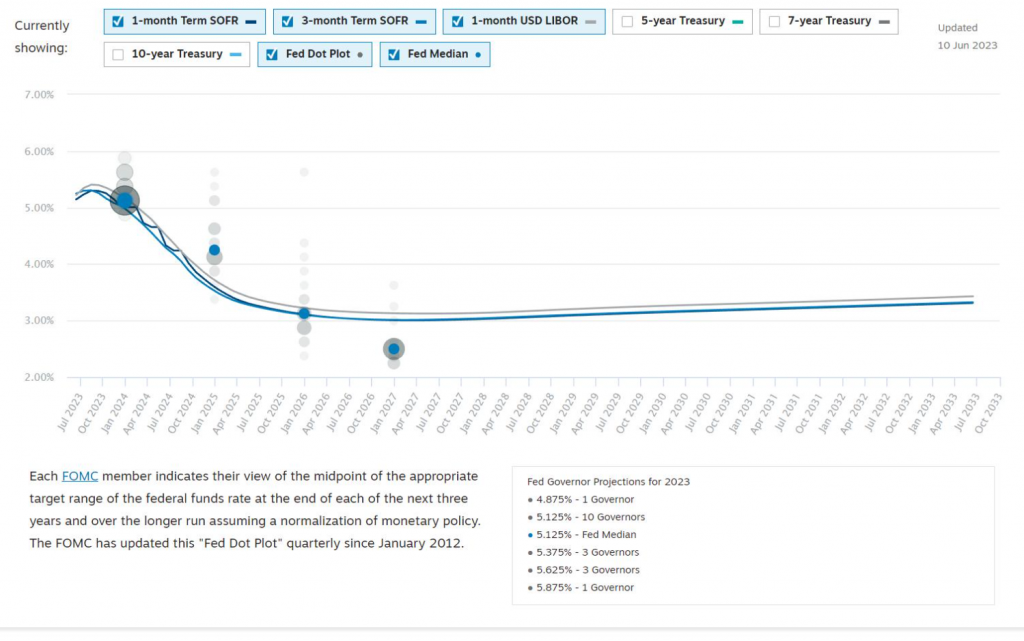Hide the Fed Dot Plot series

tap(273, 55)
